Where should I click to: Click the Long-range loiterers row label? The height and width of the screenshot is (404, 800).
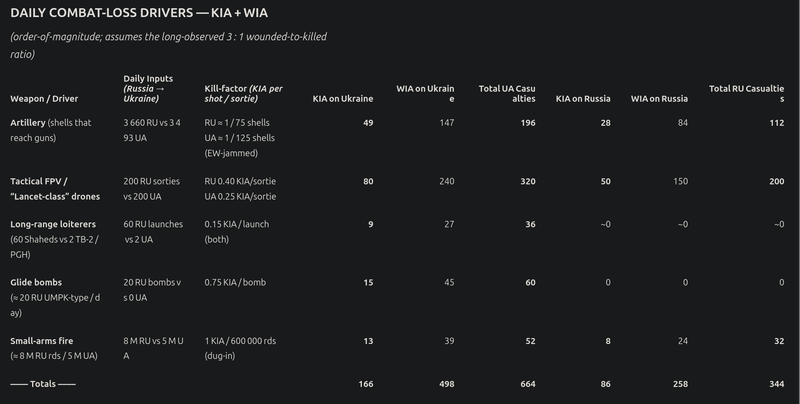[x=55, y=239]
